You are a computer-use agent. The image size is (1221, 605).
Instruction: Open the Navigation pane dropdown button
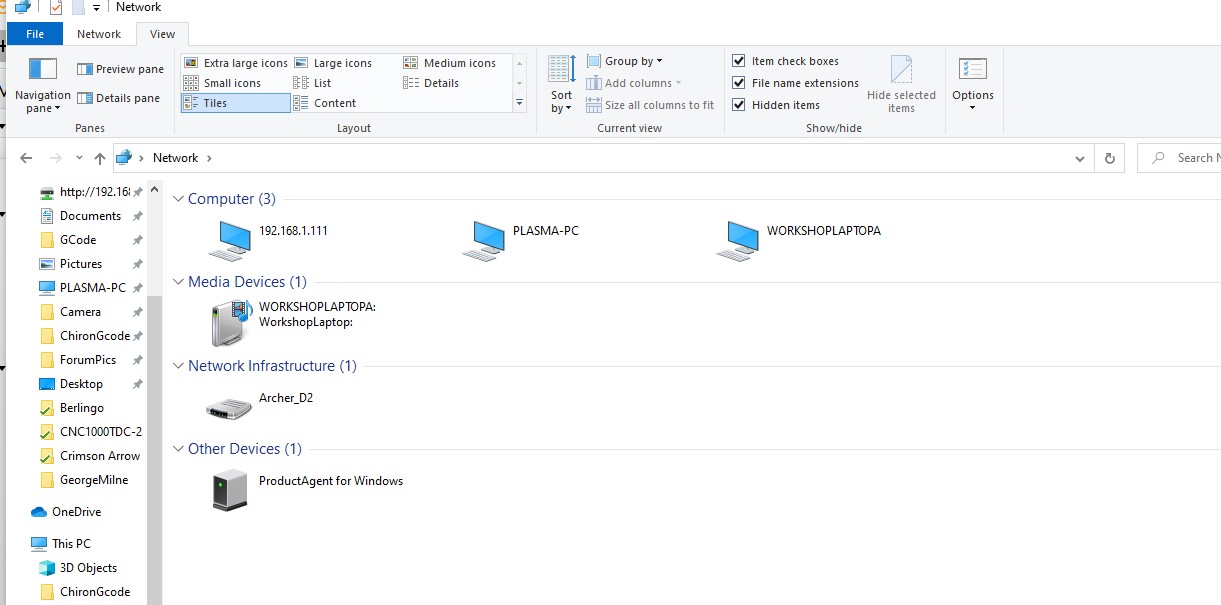[x=43, y=85]
